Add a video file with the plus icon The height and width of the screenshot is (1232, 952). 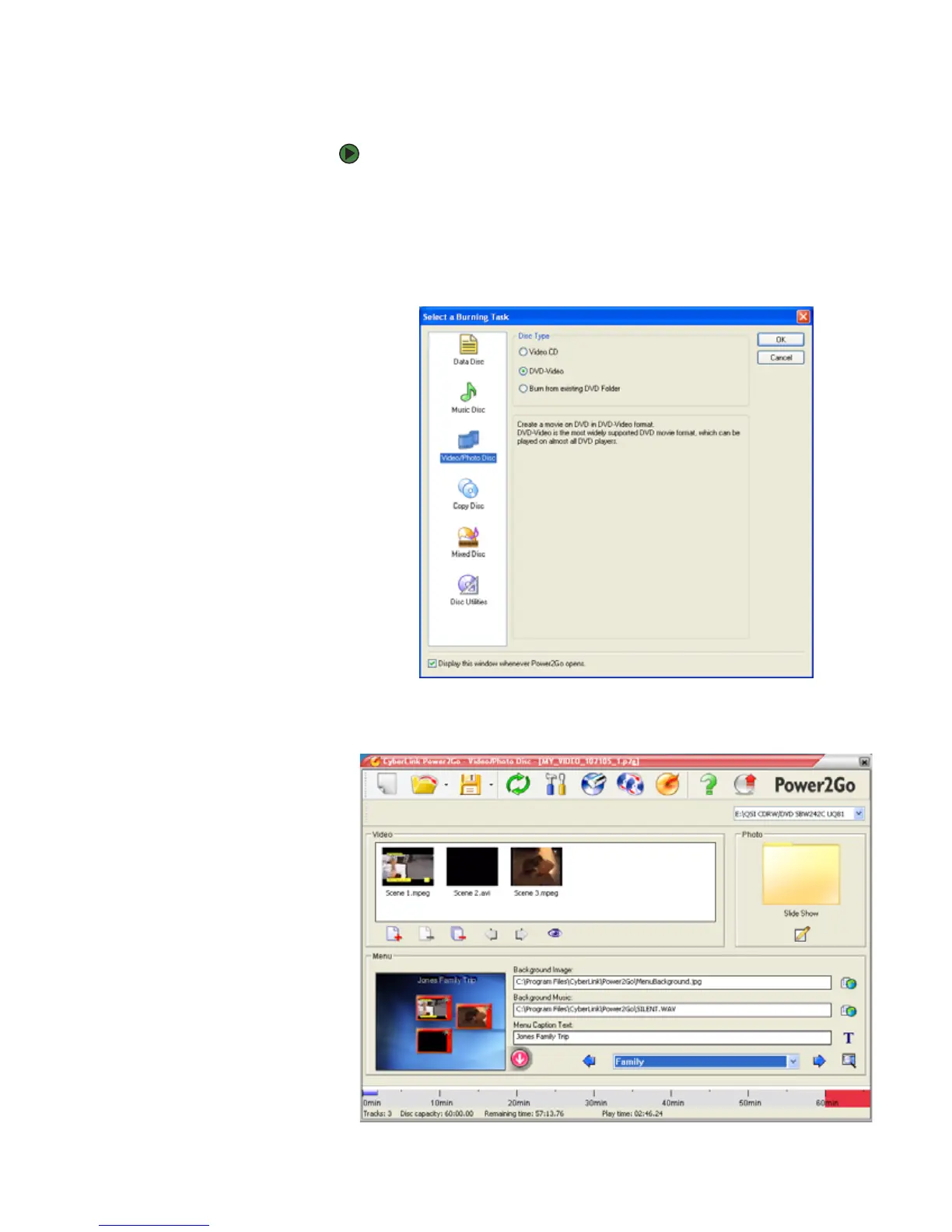[394, 933]
